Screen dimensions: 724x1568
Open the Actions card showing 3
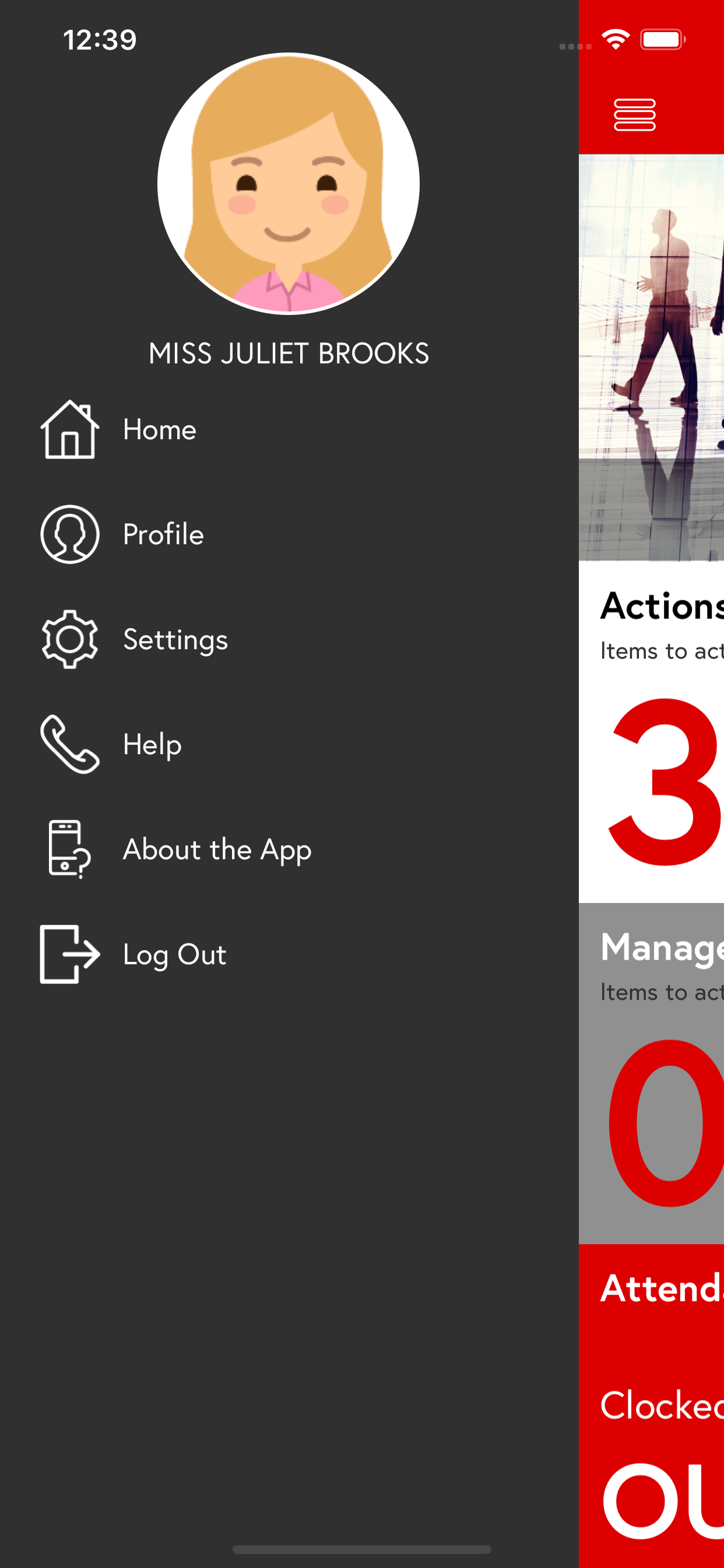point(651,731)
